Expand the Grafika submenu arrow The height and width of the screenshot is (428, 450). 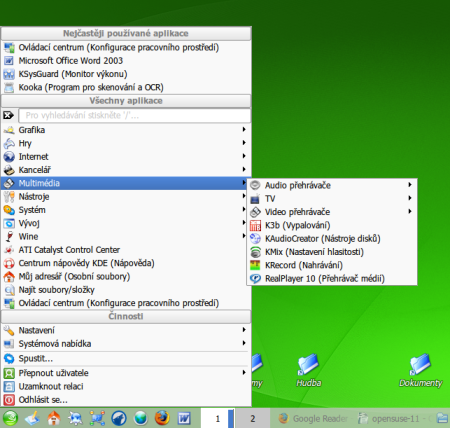click(244, 129)
